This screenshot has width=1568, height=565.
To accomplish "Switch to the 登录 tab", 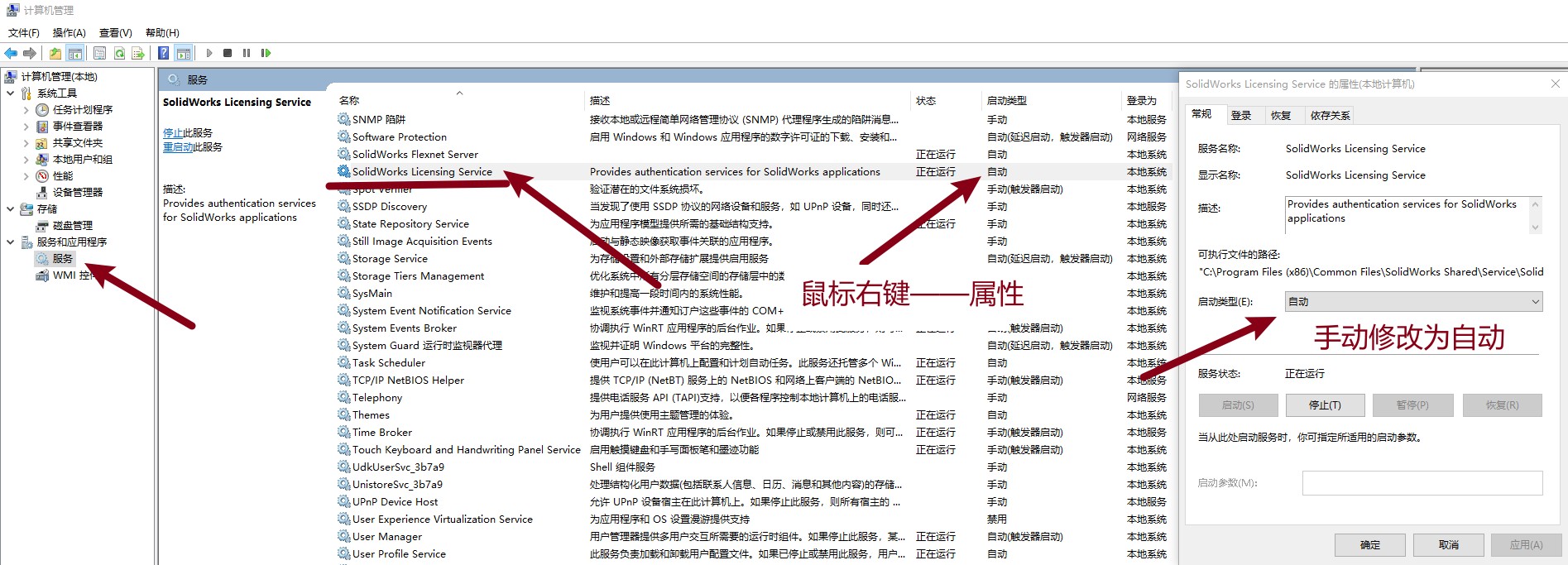I will [1241, 115].
